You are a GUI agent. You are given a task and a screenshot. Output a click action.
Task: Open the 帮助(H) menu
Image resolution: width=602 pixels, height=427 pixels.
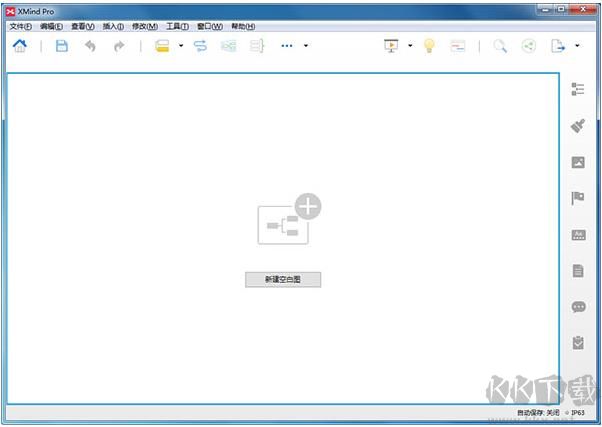[x=243, y=26]
